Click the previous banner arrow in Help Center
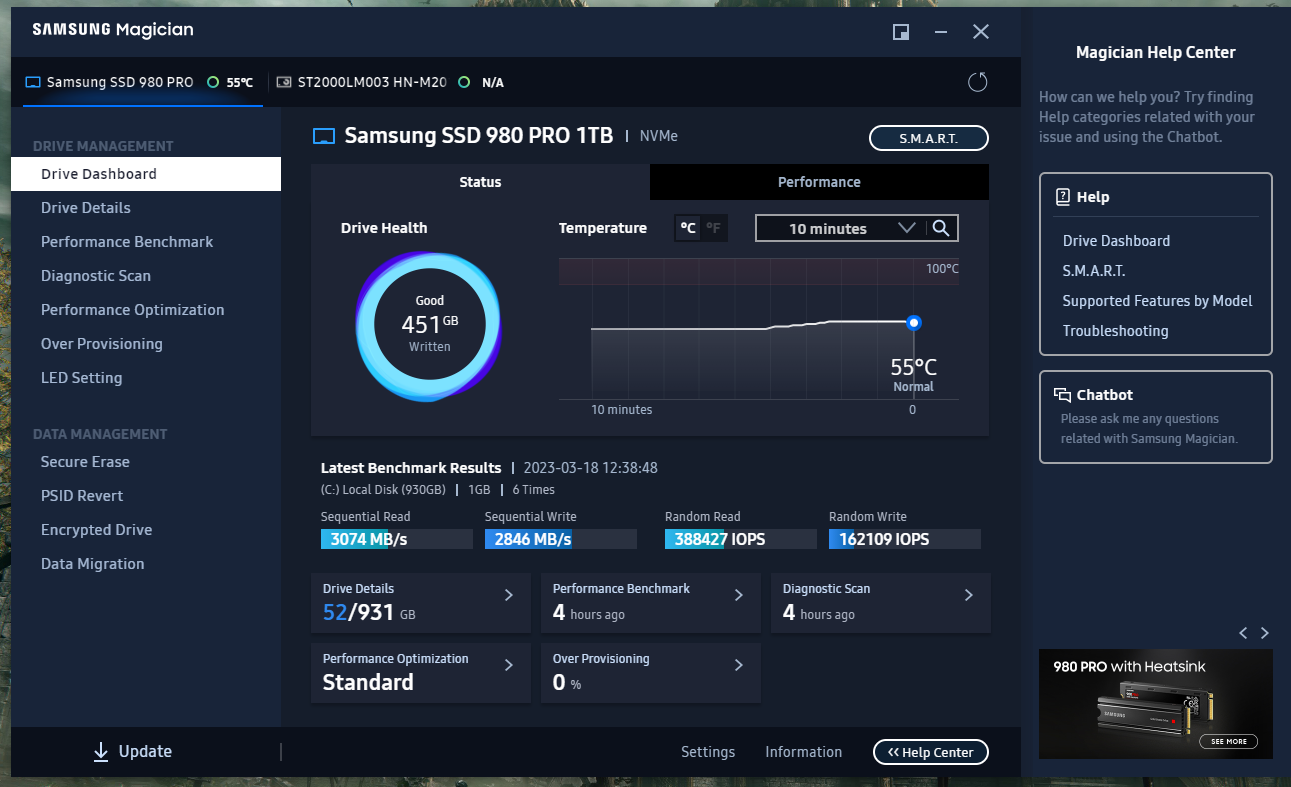Screen dimensions: 1291x787 [1243, 633]
